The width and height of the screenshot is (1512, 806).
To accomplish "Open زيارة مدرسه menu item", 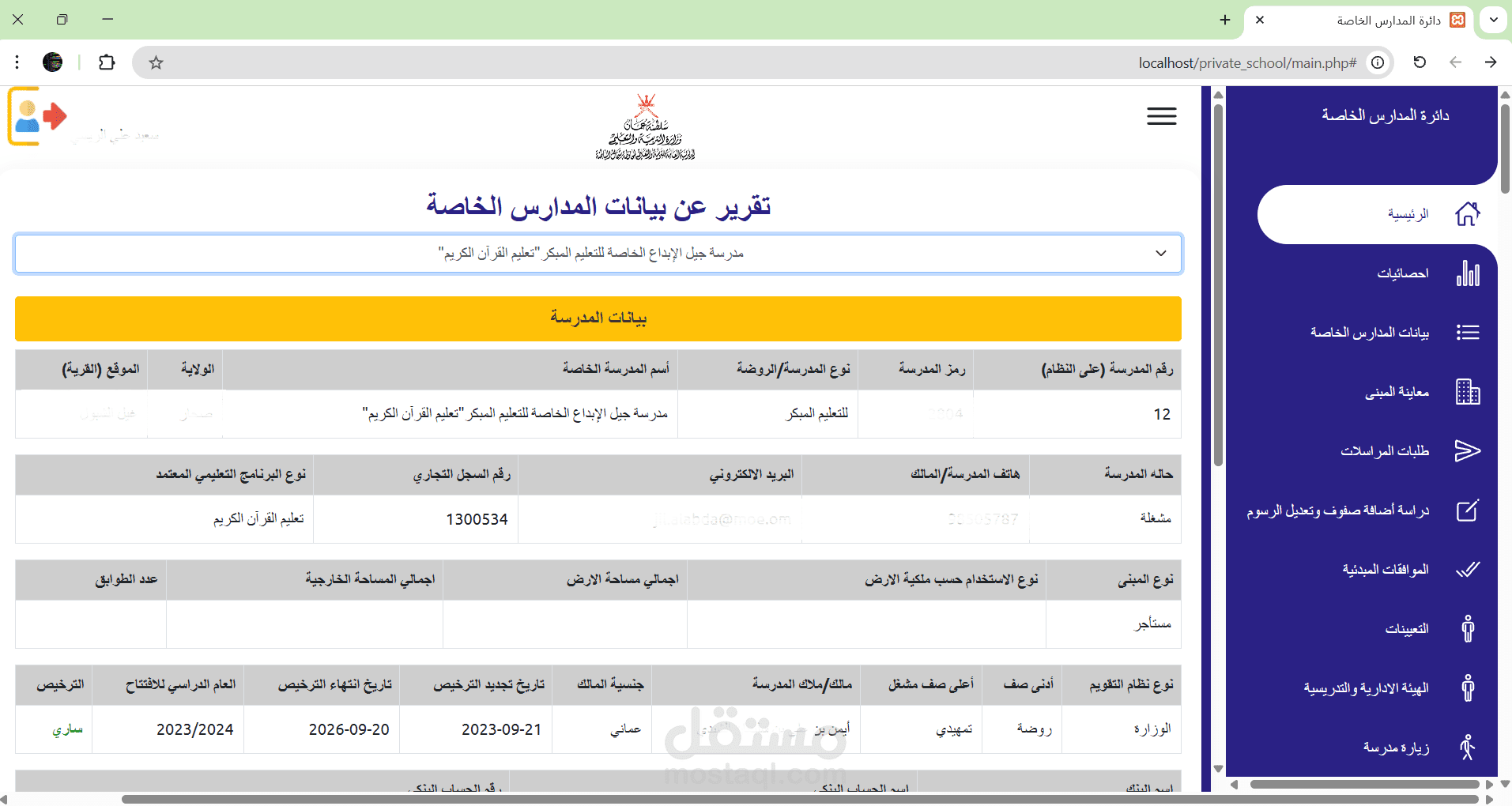I will [1396, 748].
